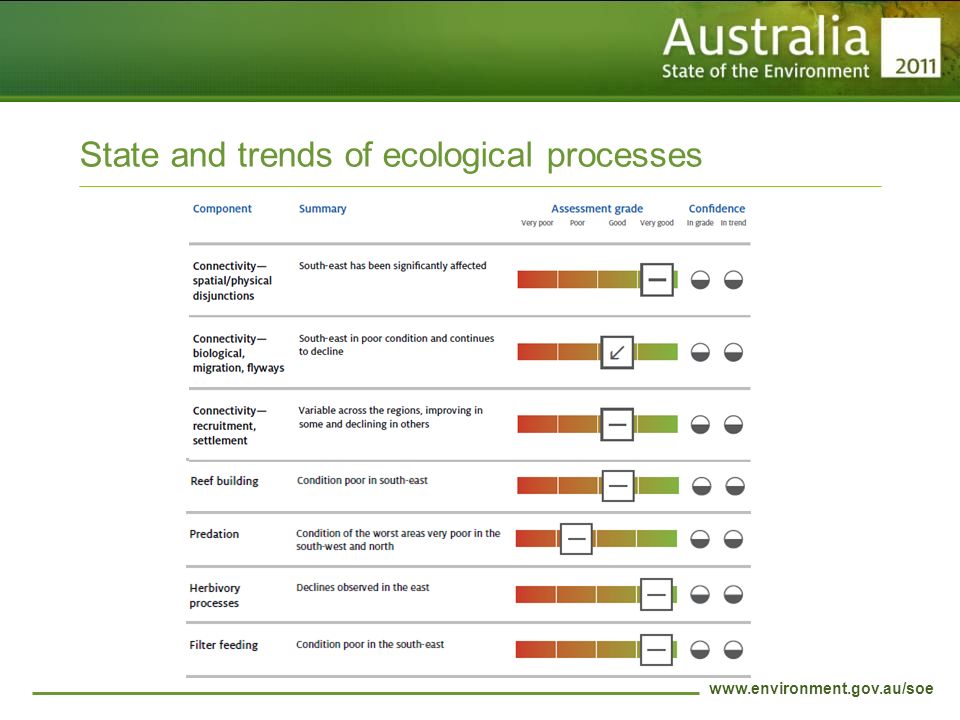Click the declining-arrow grade marker in the biological migration row
The height and width of the screenshot is (720, 960).
617,352
